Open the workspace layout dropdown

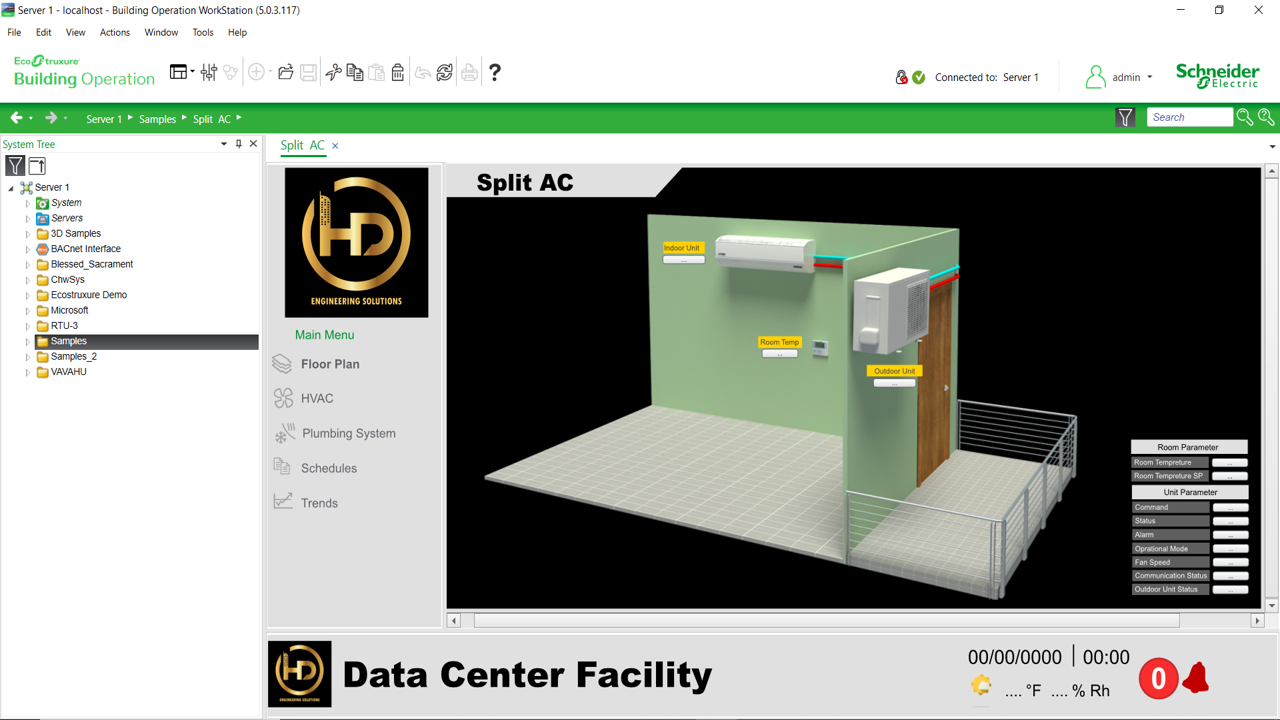coord(181,72)
